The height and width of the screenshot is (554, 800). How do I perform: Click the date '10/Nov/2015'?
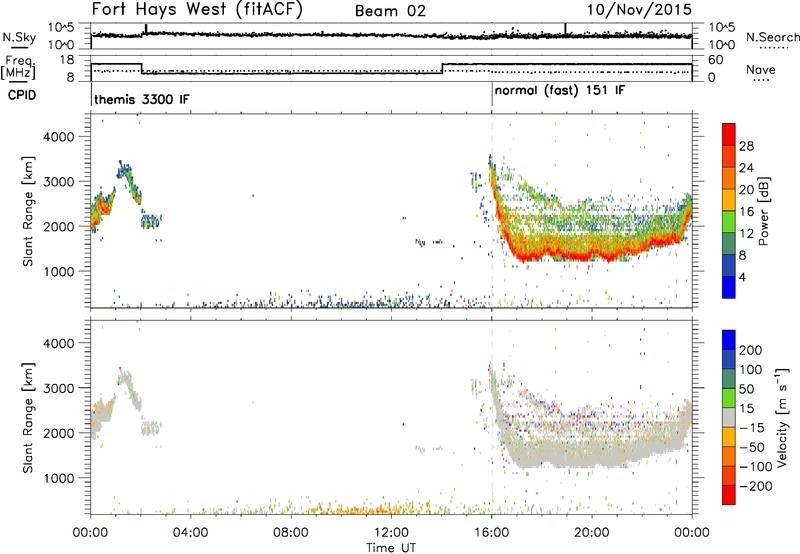pyautogui.click(x=639, y=10)
